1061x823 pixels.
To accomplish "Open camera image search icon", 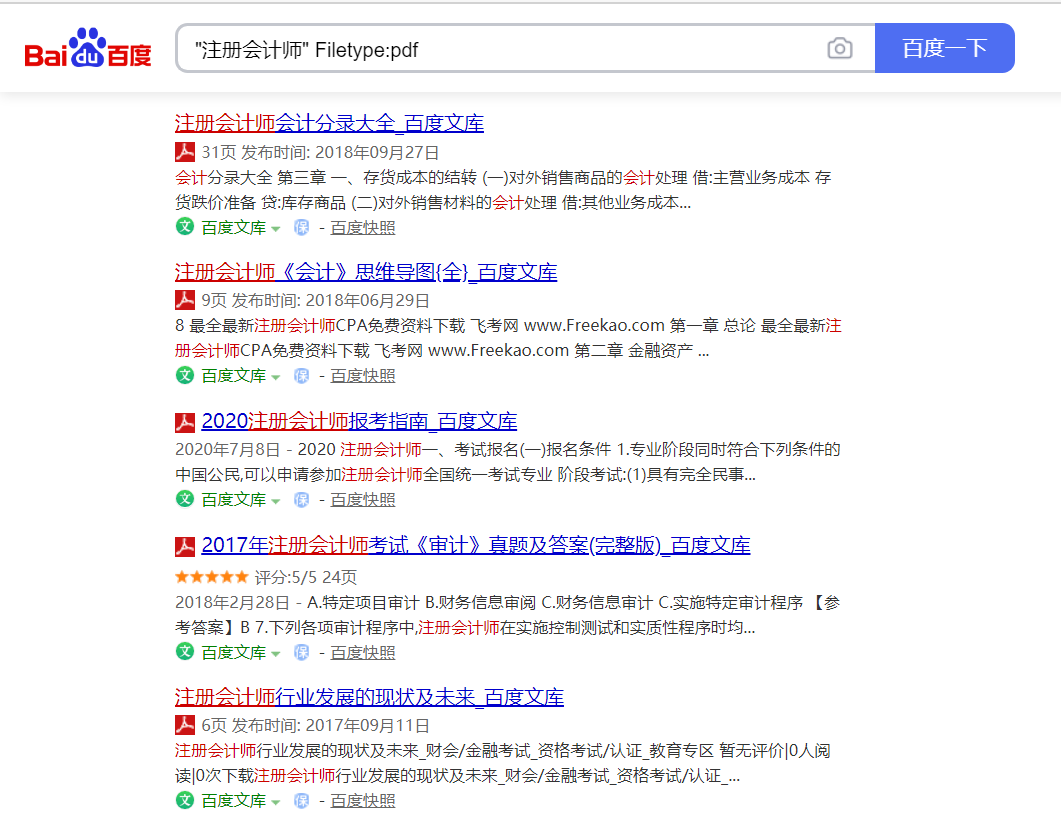I will pos(840,48).
